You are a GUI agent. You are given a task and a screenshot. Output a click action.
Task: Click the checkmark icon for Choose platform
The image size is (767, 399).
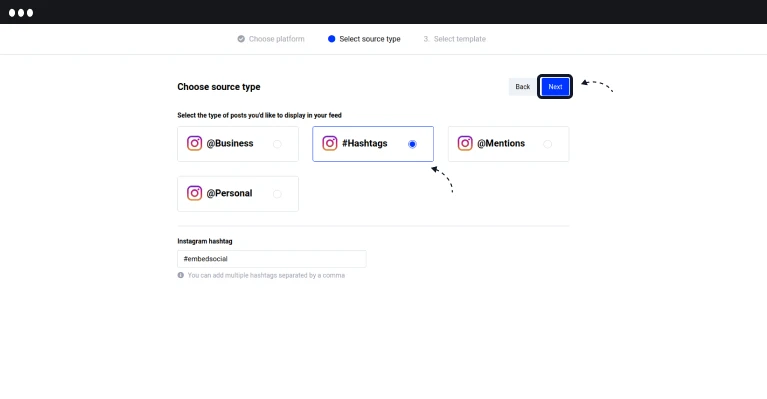point(241,39)
